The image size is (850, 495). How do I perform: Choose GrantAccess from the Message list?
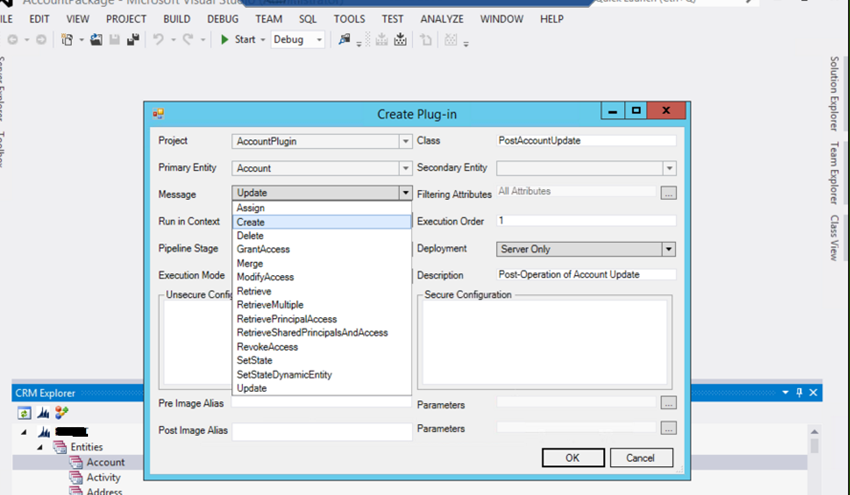point(321,249)
